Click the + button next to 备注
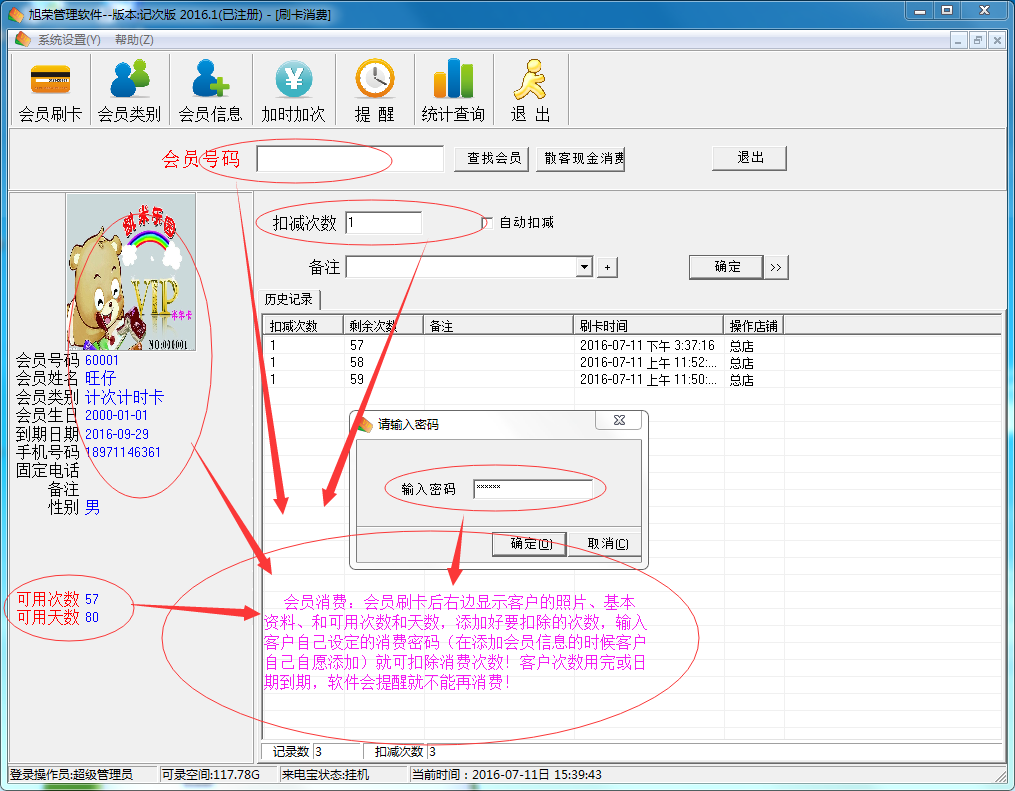 click(x=607, y=266)
